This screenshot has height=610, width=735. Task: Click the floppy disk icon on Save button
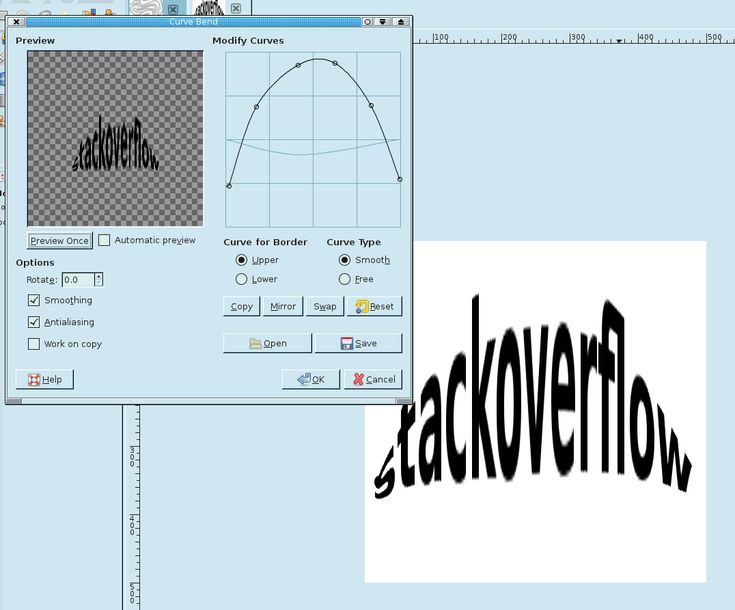[347, 343]
